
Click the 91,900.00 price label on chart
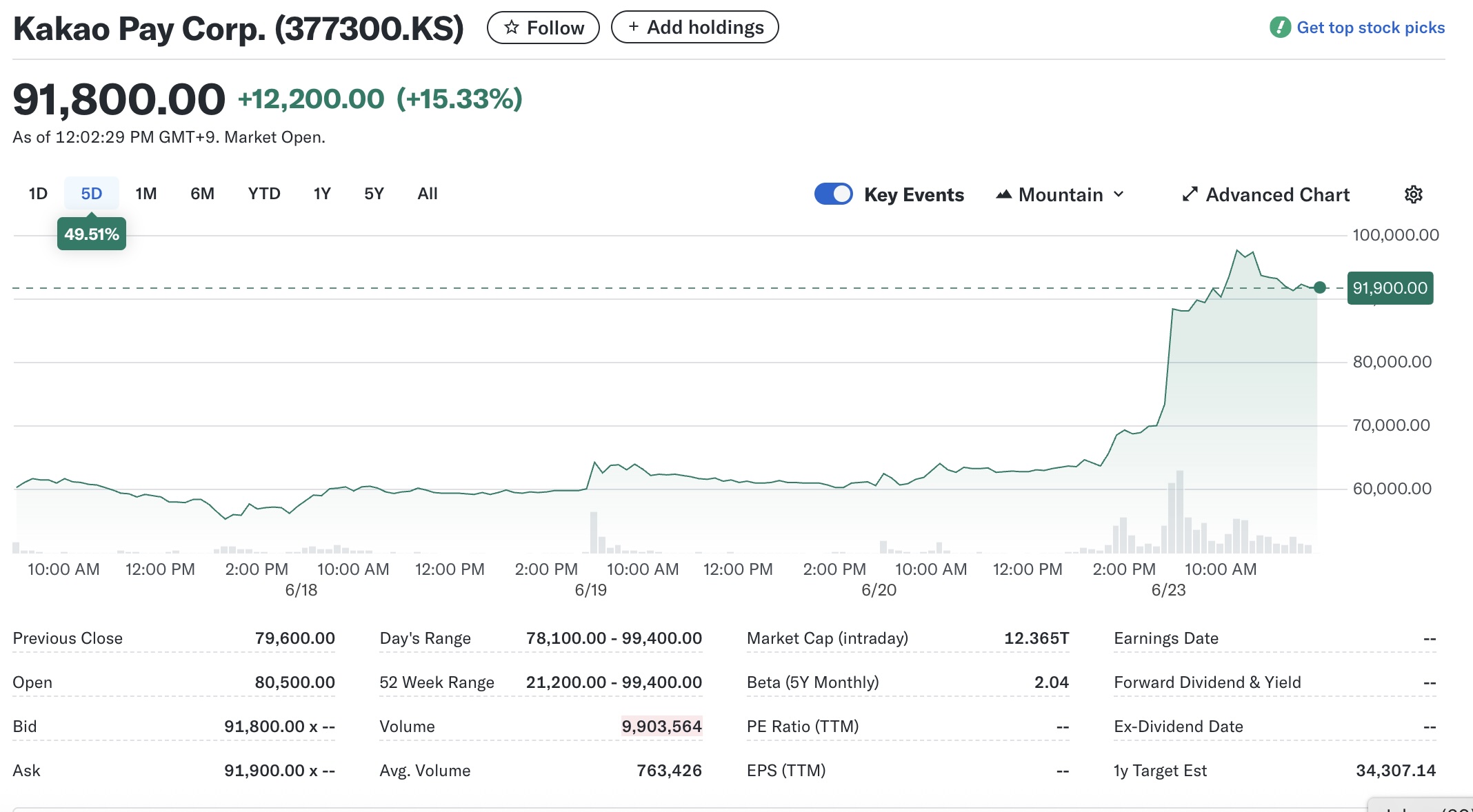(1390, 288)
